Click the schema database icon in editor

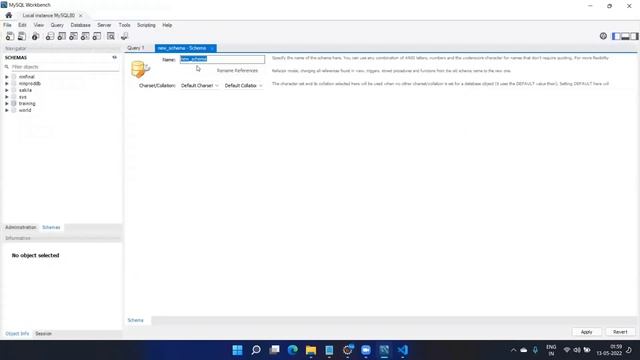click(140, 69)
